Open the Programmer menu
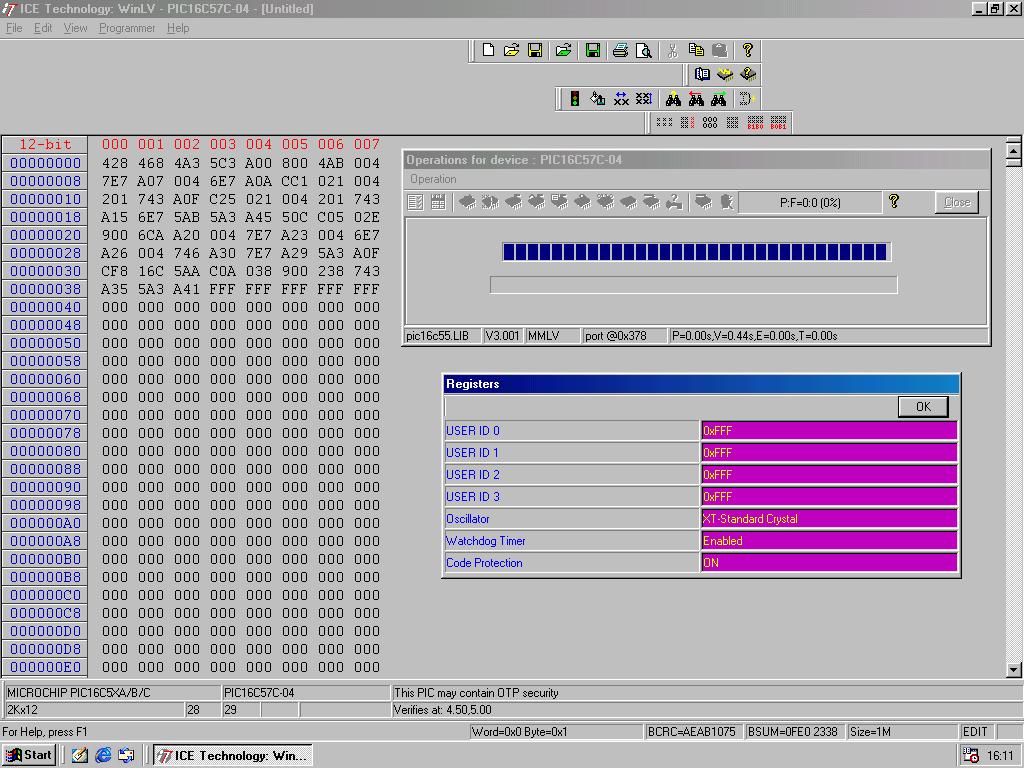 pyautogui.click(x=127, y=28)
